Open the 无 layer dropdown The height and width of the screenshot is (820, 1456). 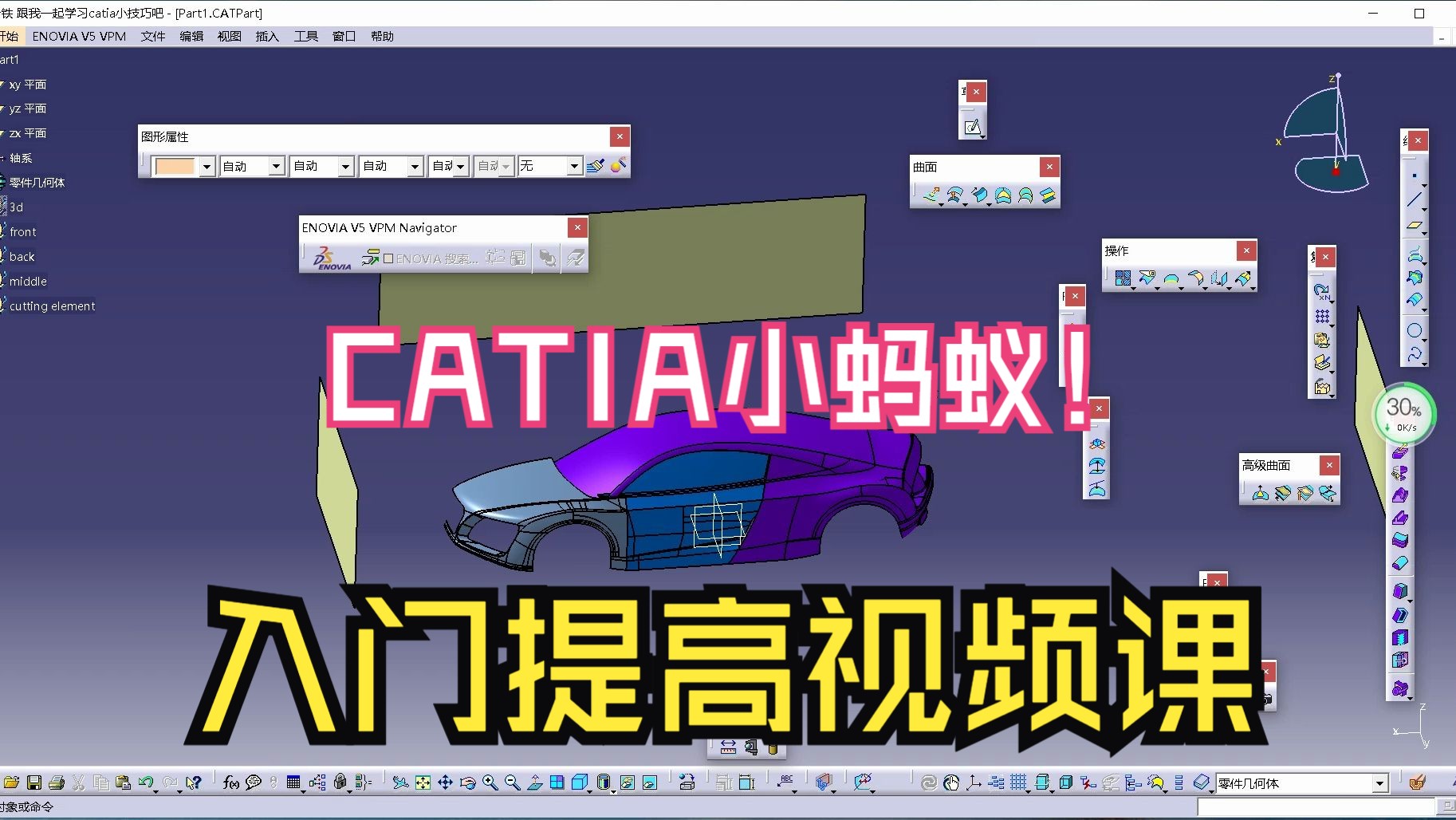(x=574, y=166)
